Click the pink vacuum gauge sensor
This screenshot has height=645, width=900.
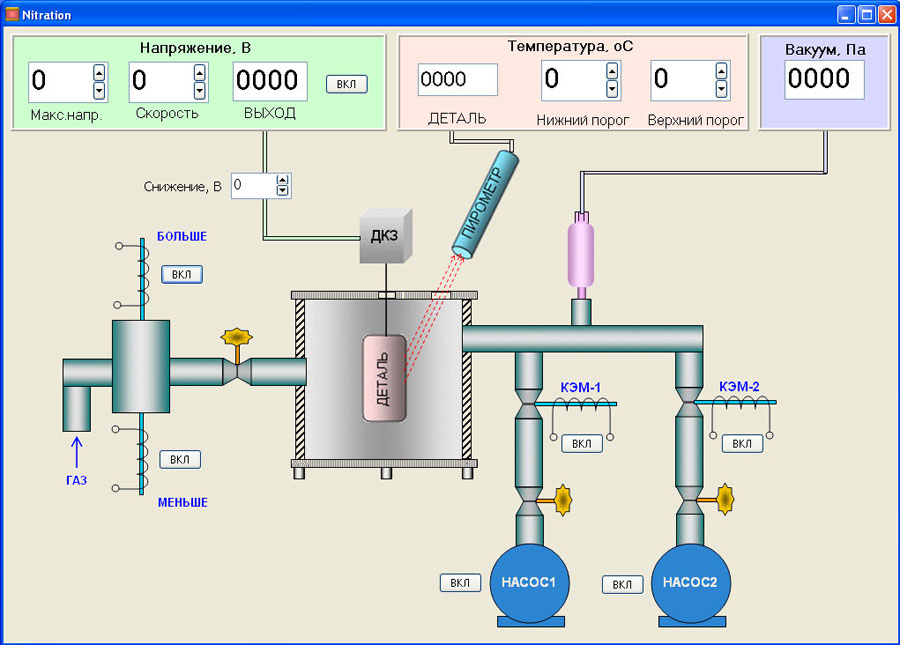click(581, 254)
